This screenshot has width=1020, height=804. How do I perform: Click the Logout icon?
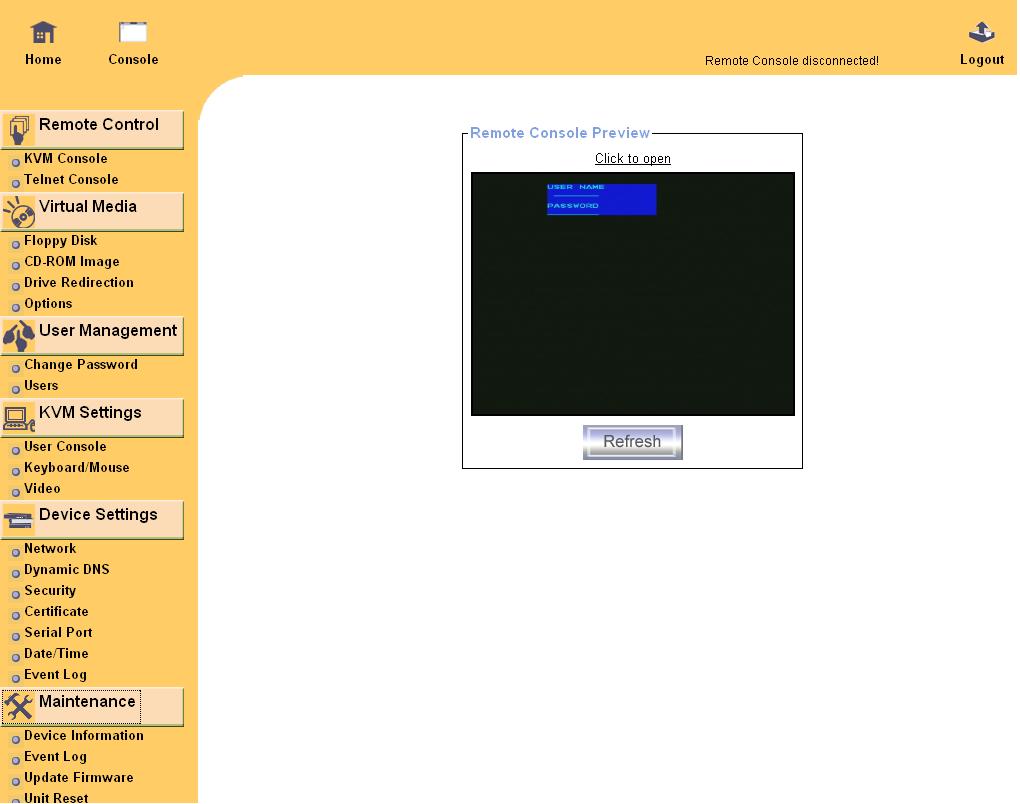[981, 33]
